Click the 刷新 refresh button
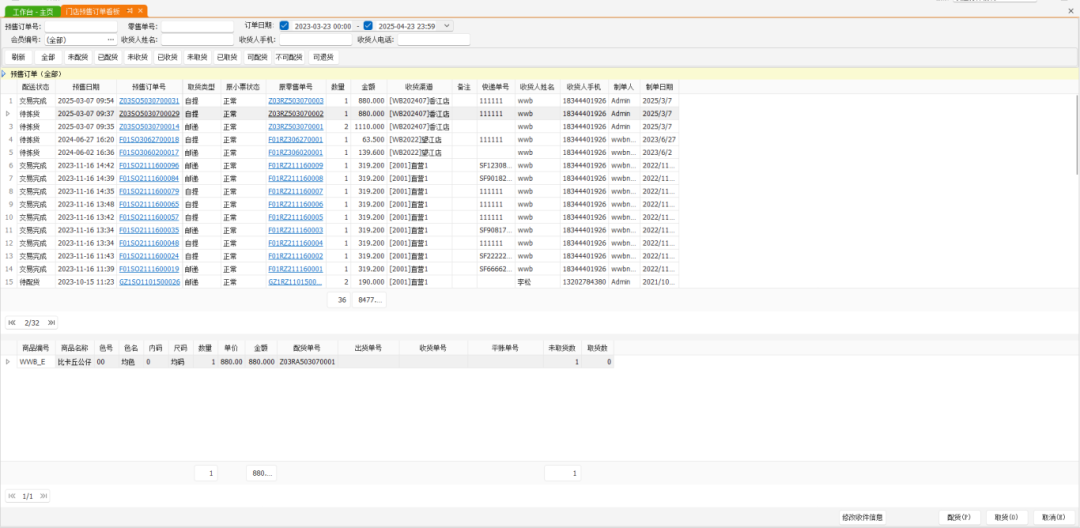This screenshot has width=1080, height=528. pos(19,57)
